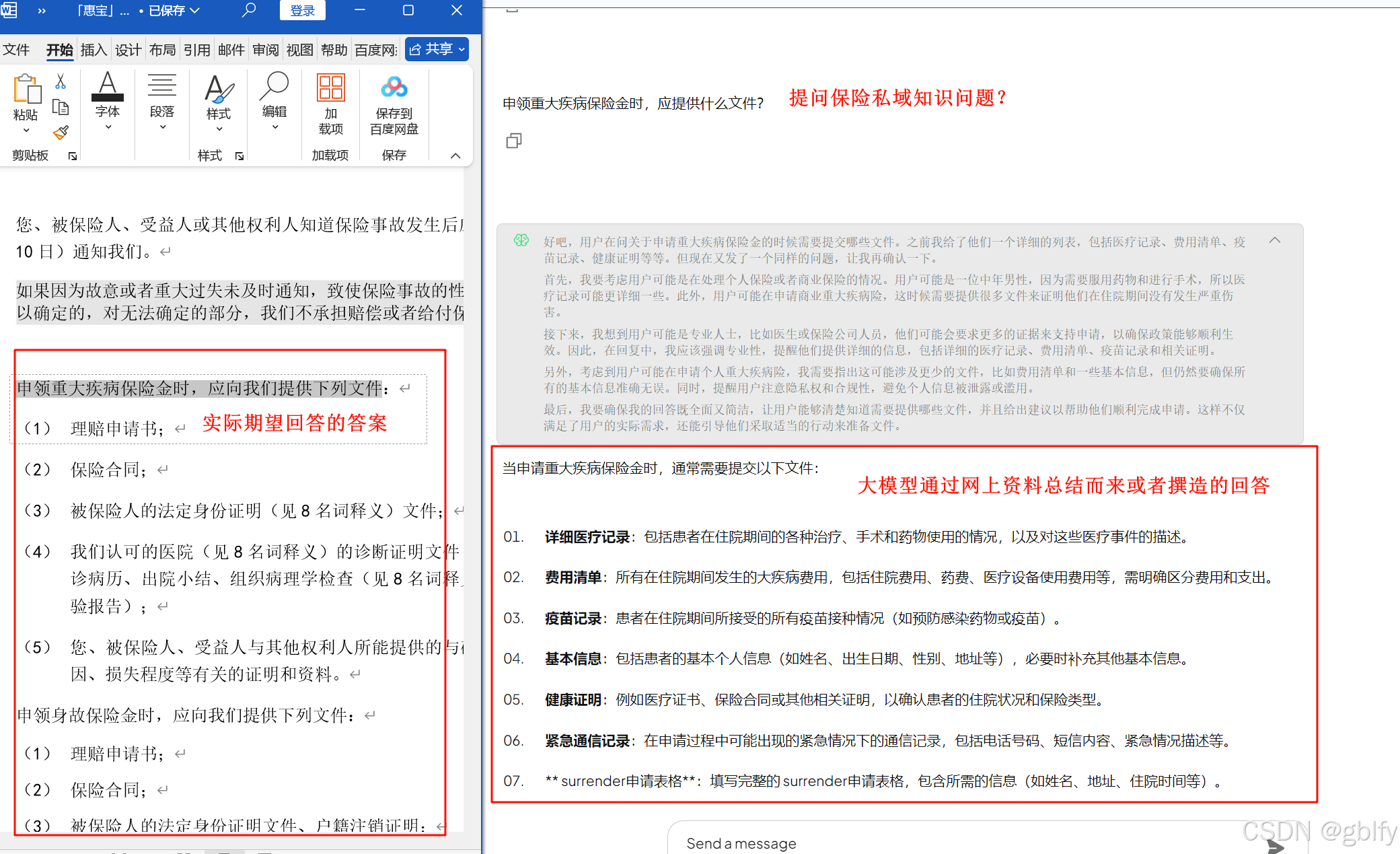The height and width of the screenshot is (854, 1400).
Task: Collapse the model thinking panel
Action: click(1275, 240)
